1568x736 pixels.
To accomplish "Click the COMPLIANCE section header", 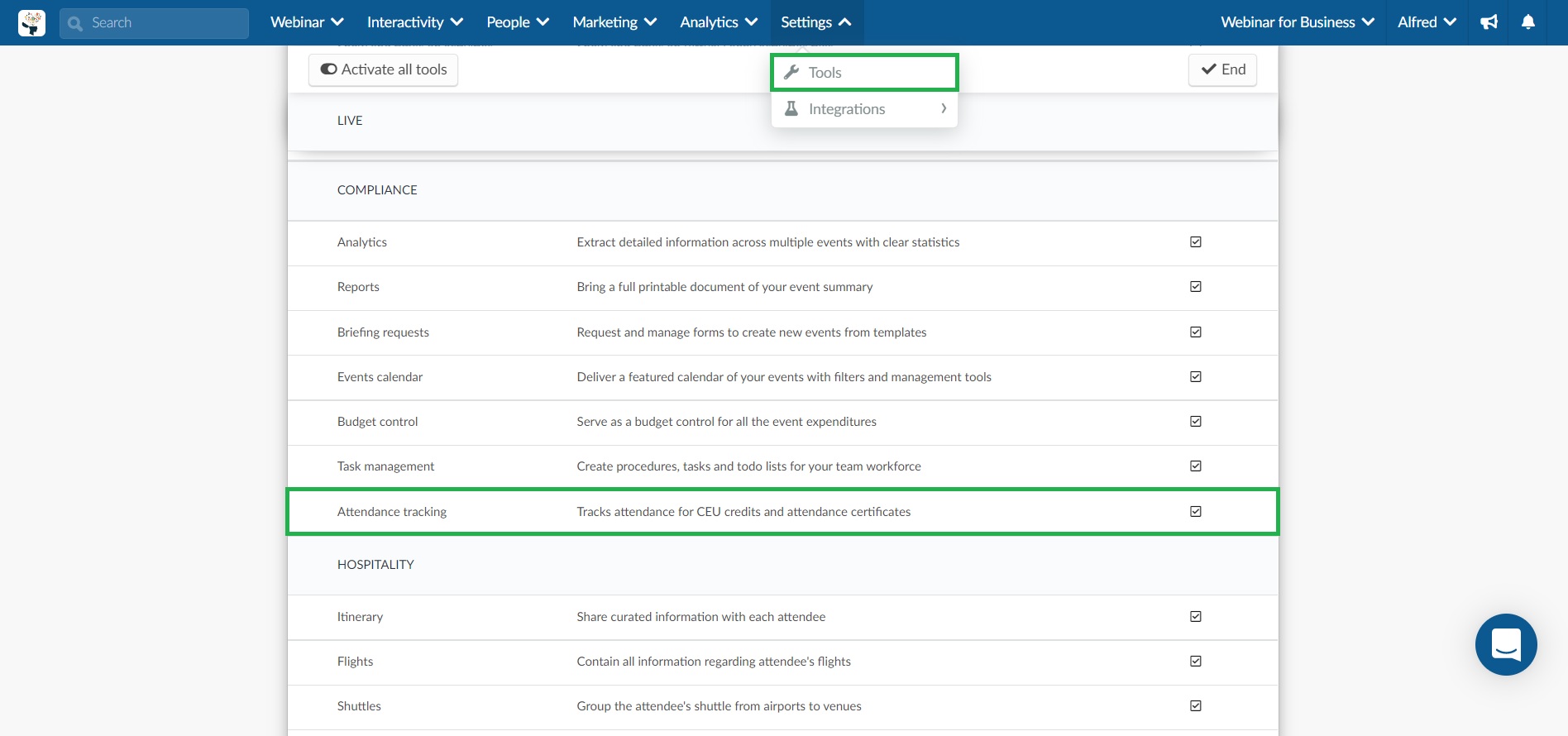I will 377,190.
